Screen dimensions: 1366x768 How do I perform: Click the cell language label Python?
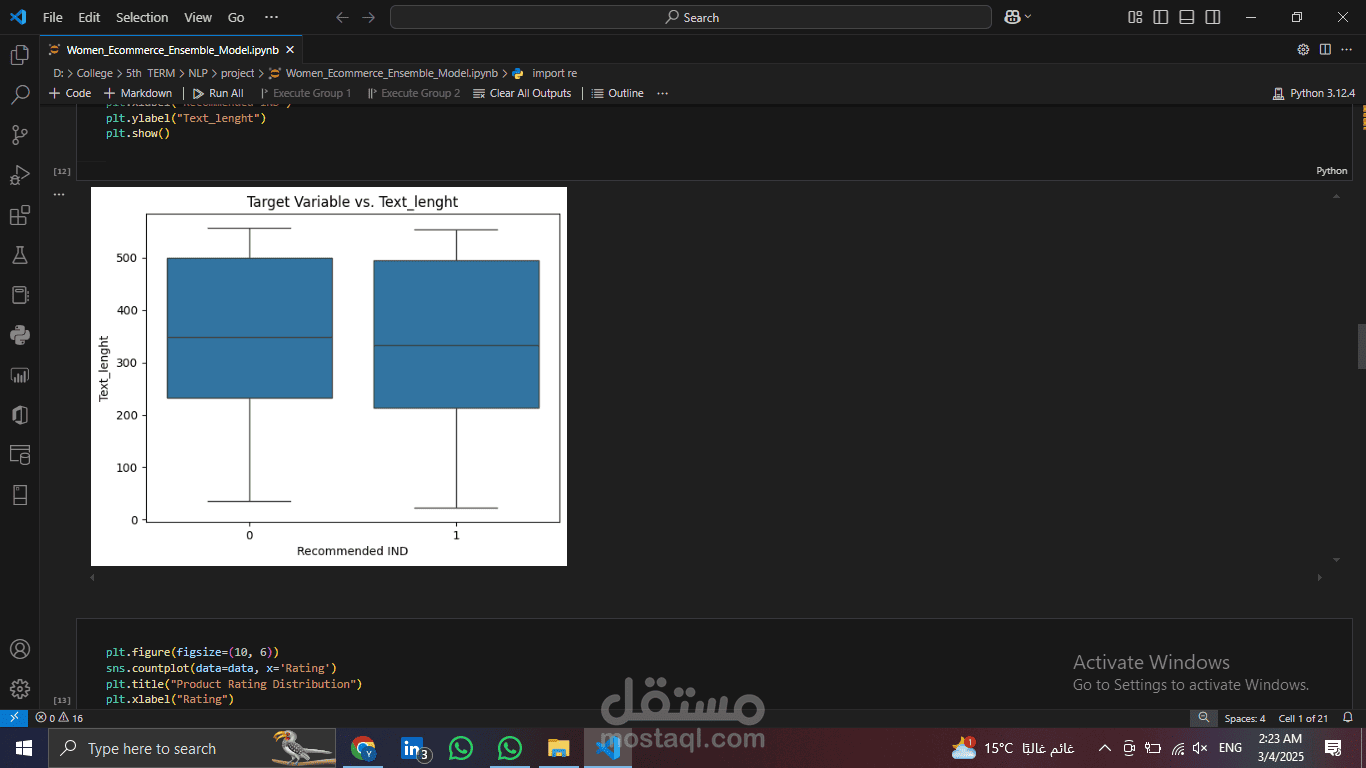(x=1331, y=171)
